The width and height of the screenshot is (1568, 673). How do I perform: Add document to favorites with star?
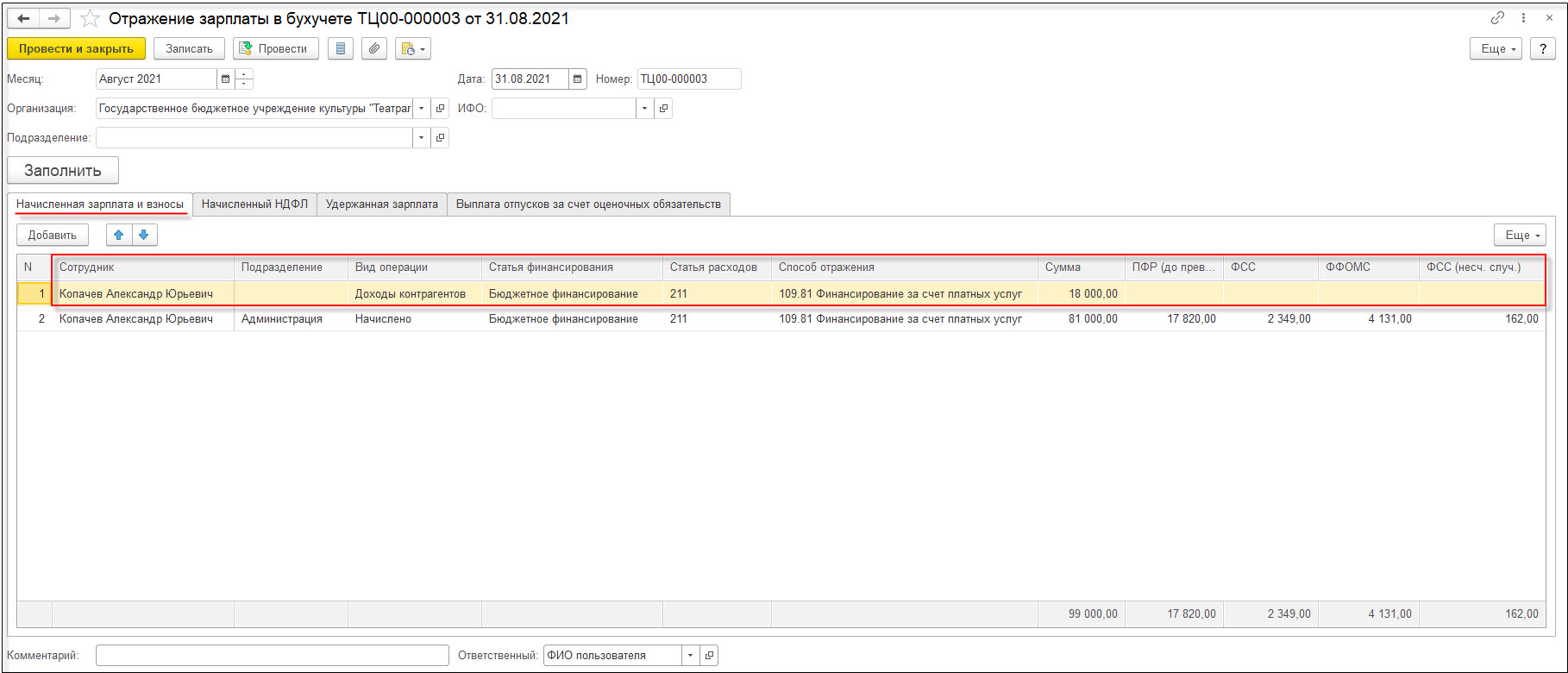pyautogui.click(x=90, y=18)
